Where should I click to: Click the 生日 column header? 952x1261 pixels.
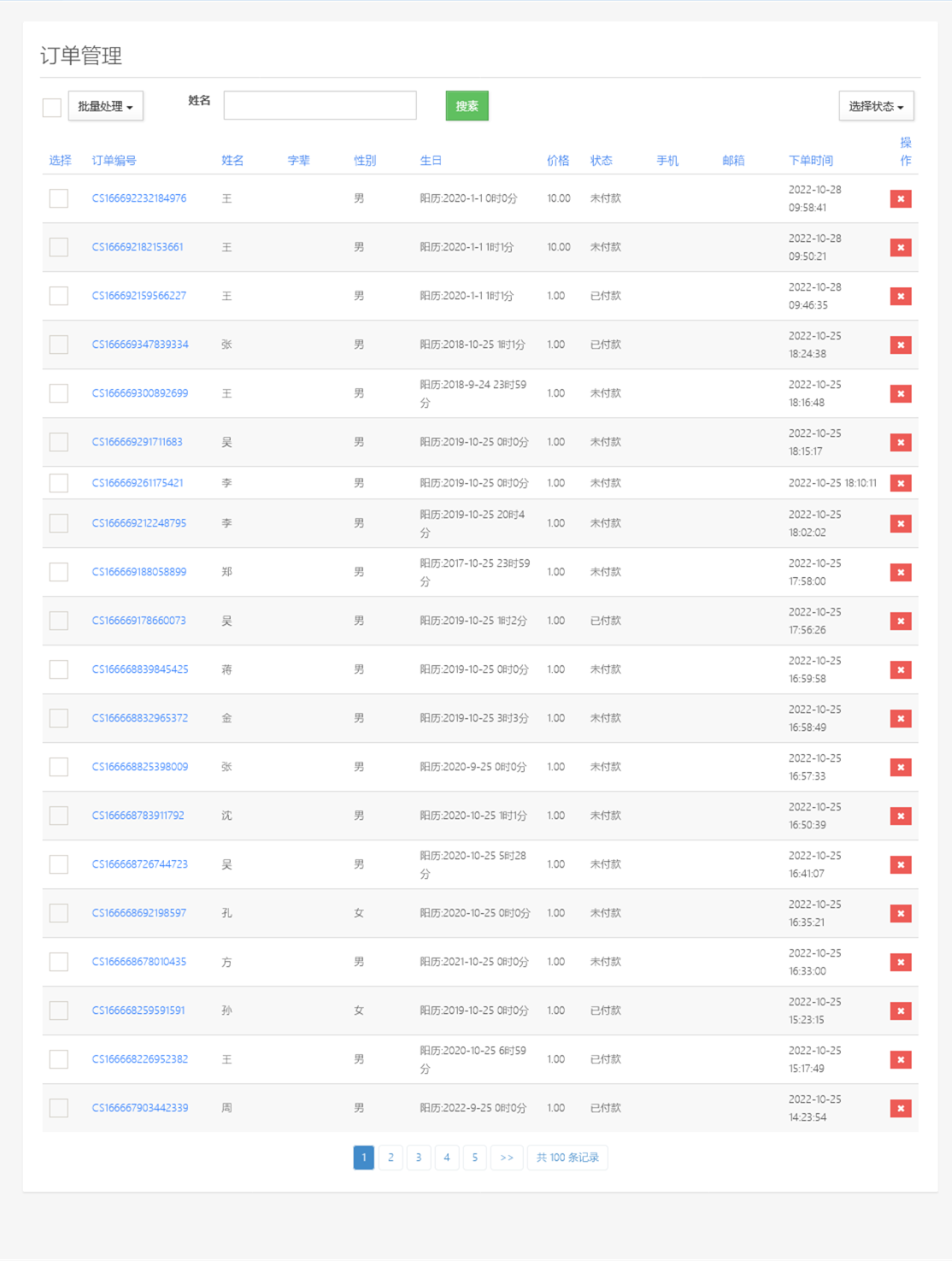coord(431,161)
